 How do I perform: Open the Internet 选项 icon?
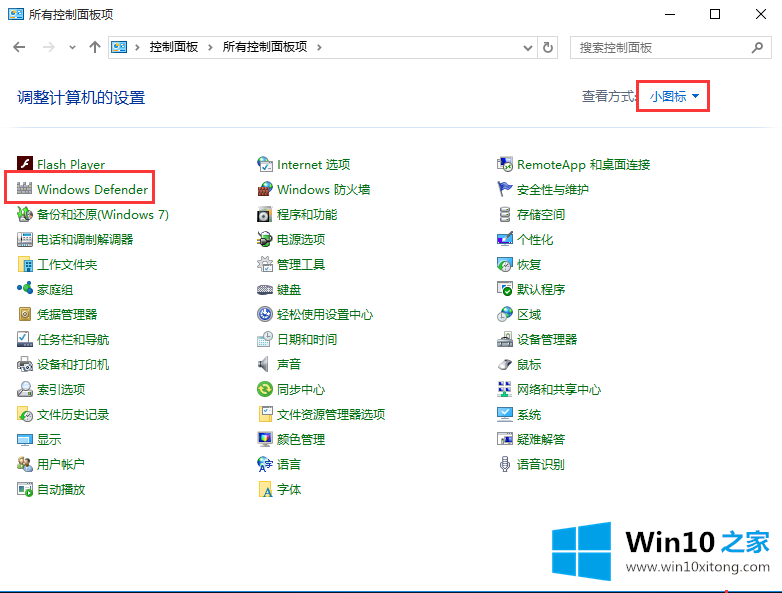(x=264, y=164)
